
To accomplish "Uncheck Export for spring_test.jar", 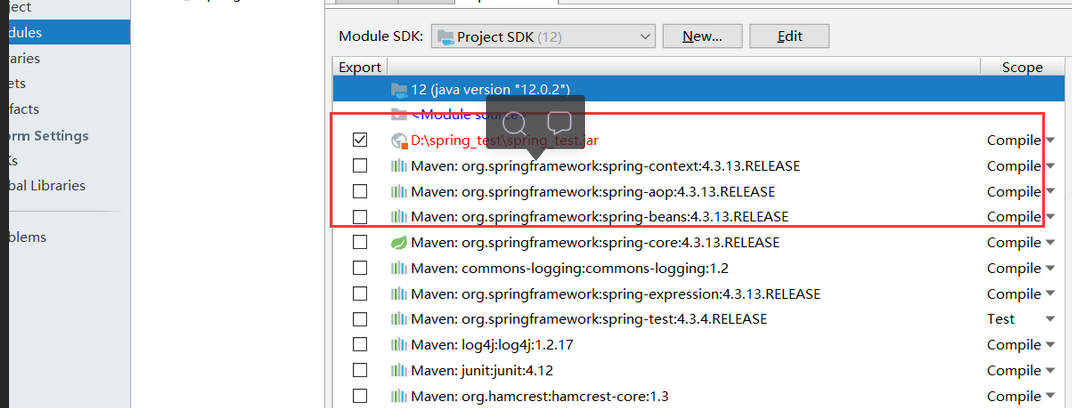I will point(360,140).
